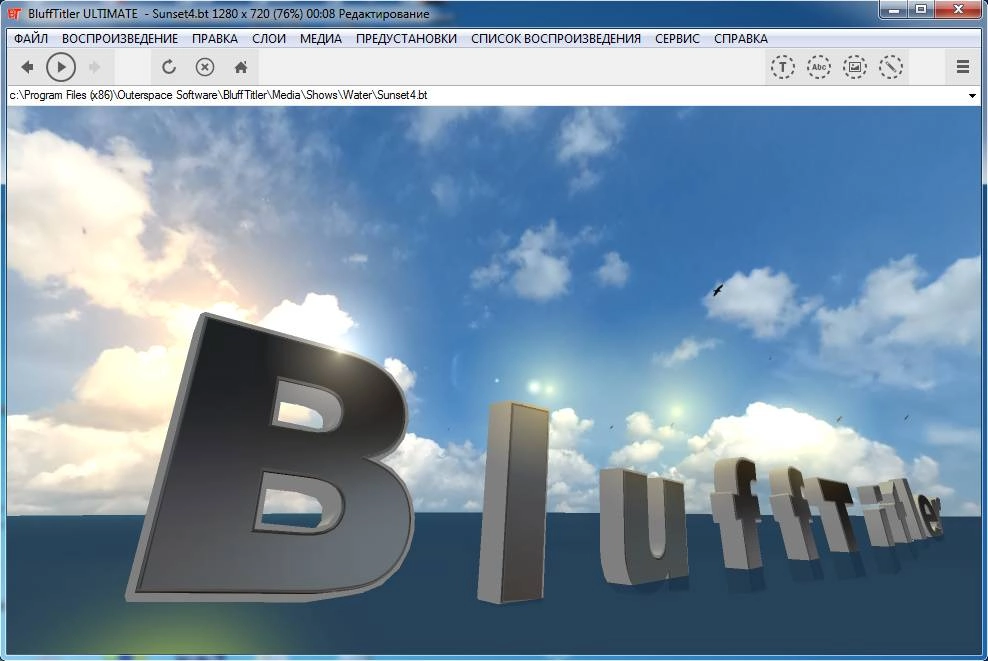
Task: Click the dashed Abc layer icon
Action: point(819,67)
